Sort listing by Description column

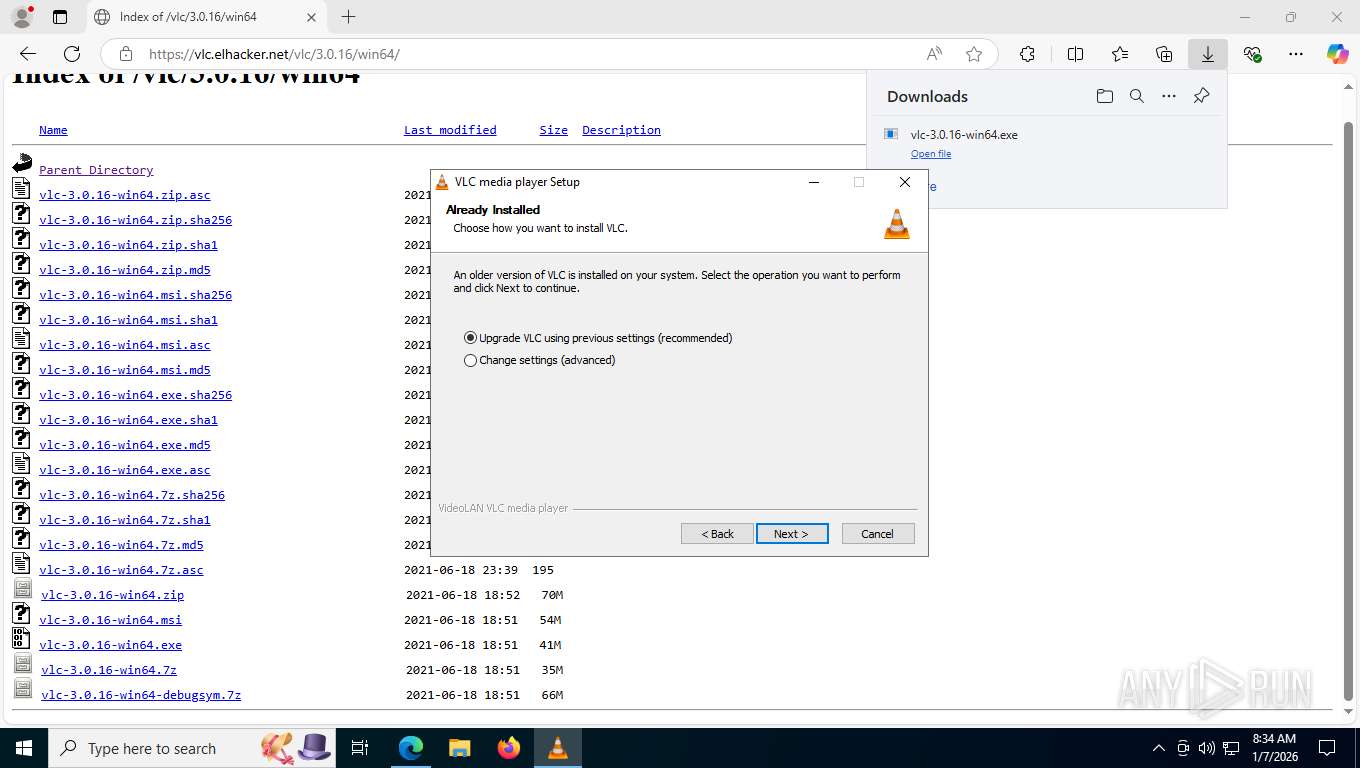(621, 130)
